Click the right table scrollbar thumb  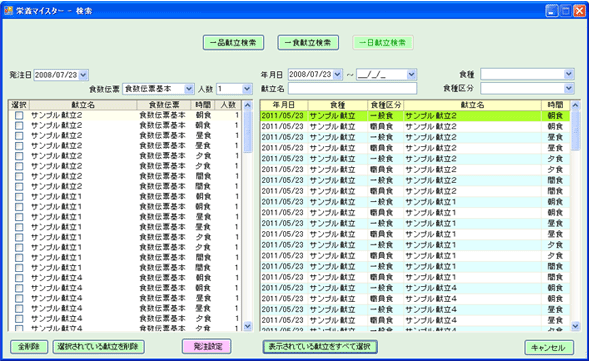tap(575, 131)
